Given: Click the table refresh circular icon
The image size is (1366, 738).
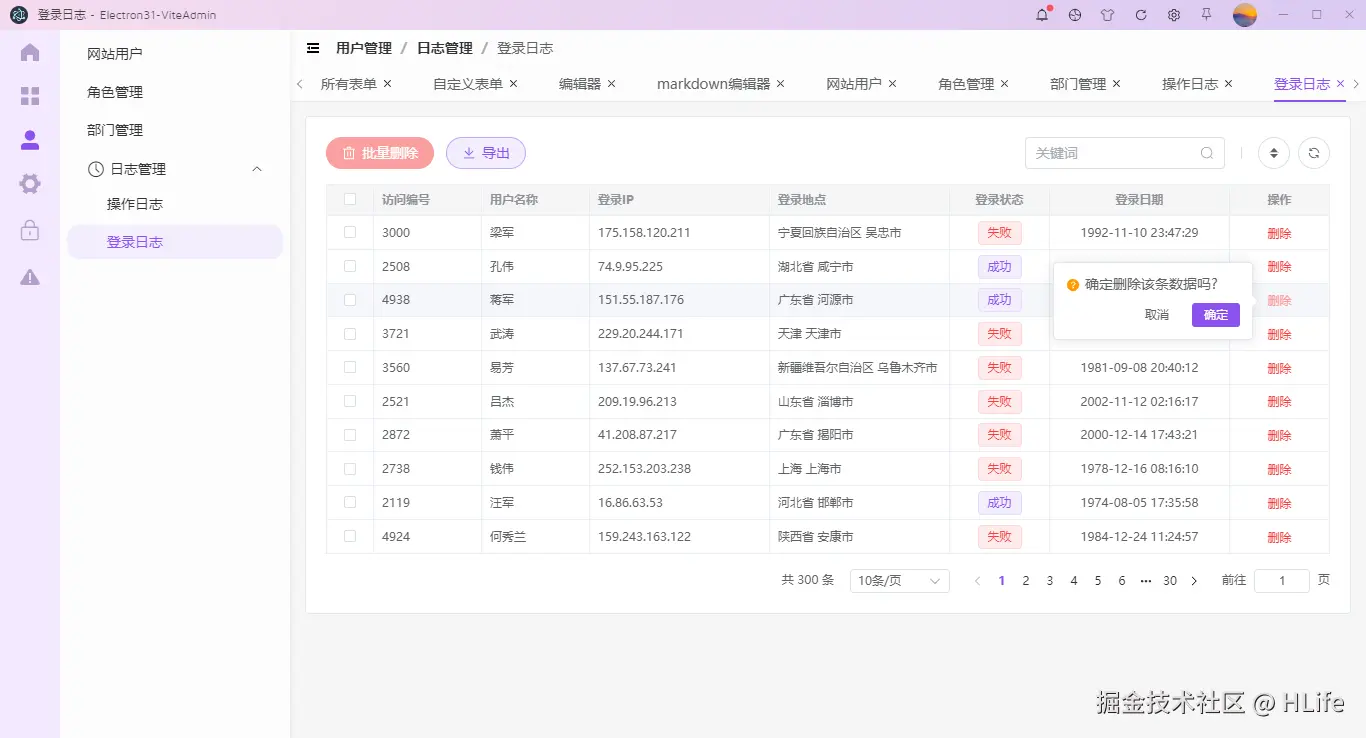Looking at the screenshot, I should click(1314, 153).
